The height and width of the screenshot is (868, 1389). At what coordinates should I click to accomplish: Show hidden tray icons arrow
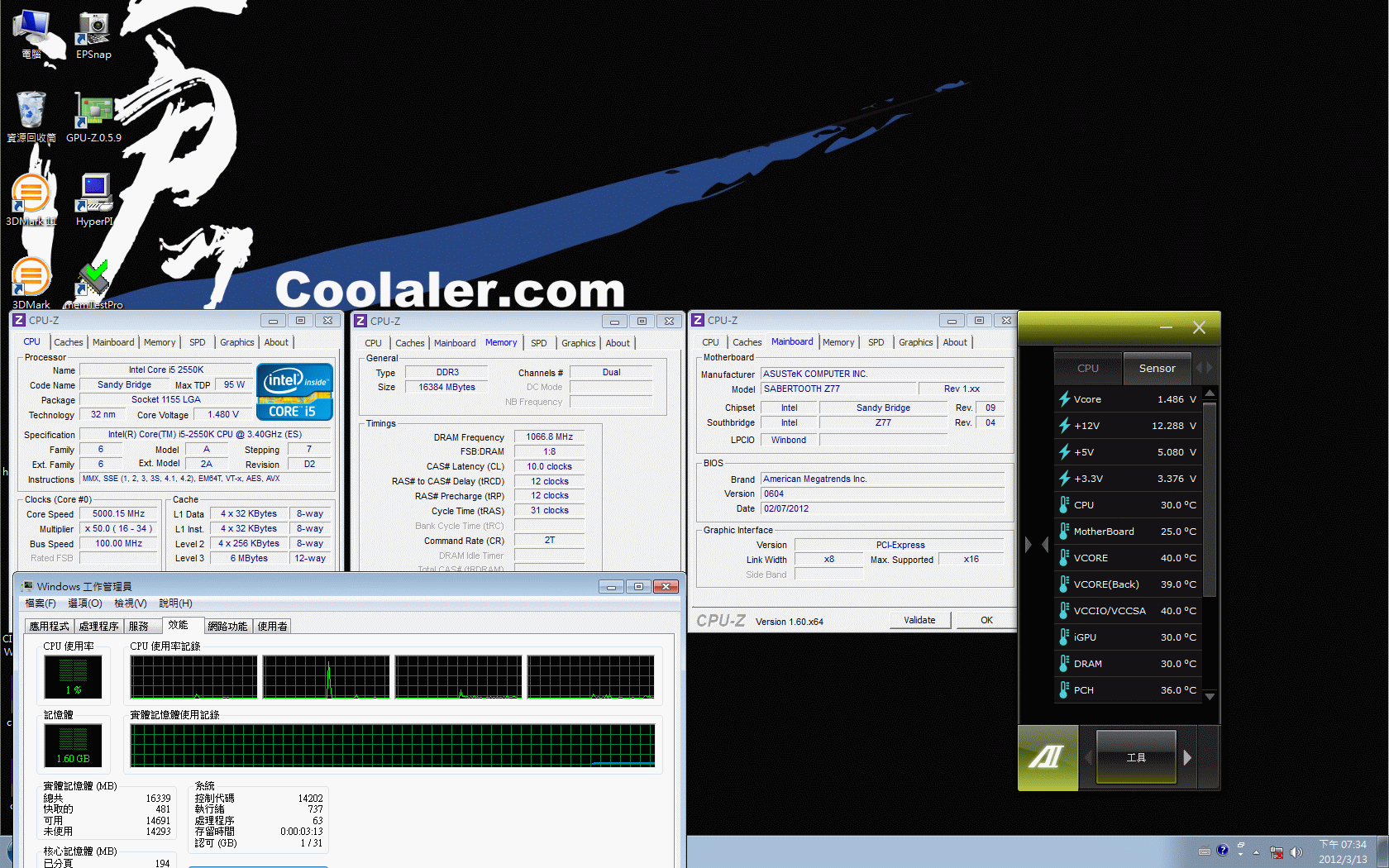coord(1256,852)
